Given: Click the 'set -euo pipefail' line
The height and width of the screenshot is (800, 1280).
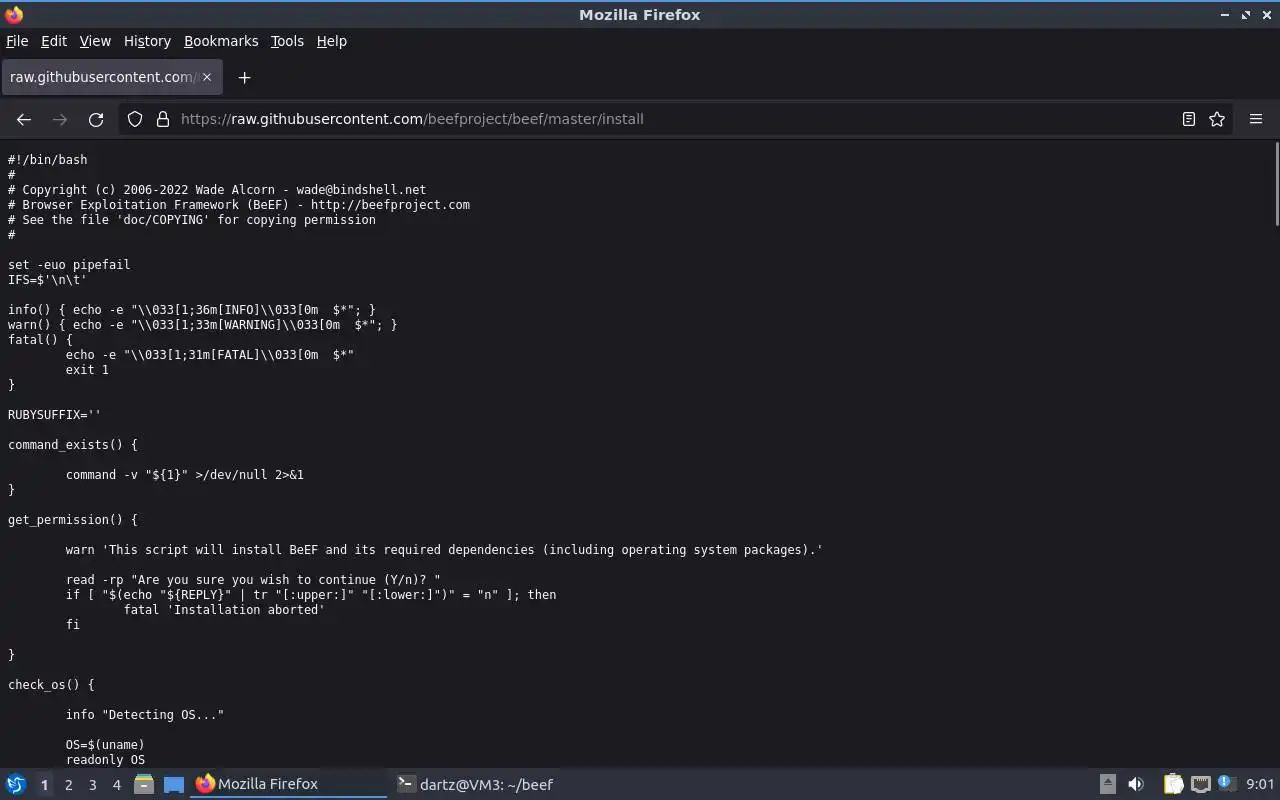Looking at the screenshot, I should click(x=69, y=265).
